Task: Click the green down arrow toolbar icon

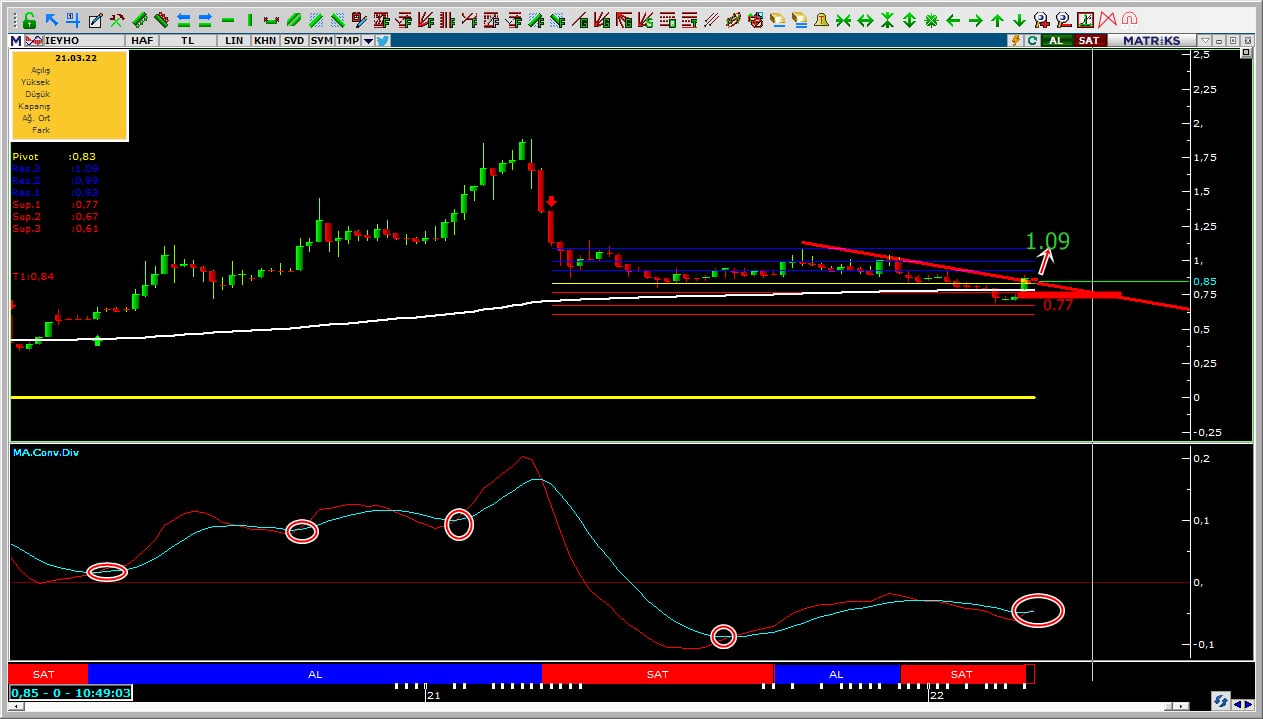Action: (x=1019, y=20)
